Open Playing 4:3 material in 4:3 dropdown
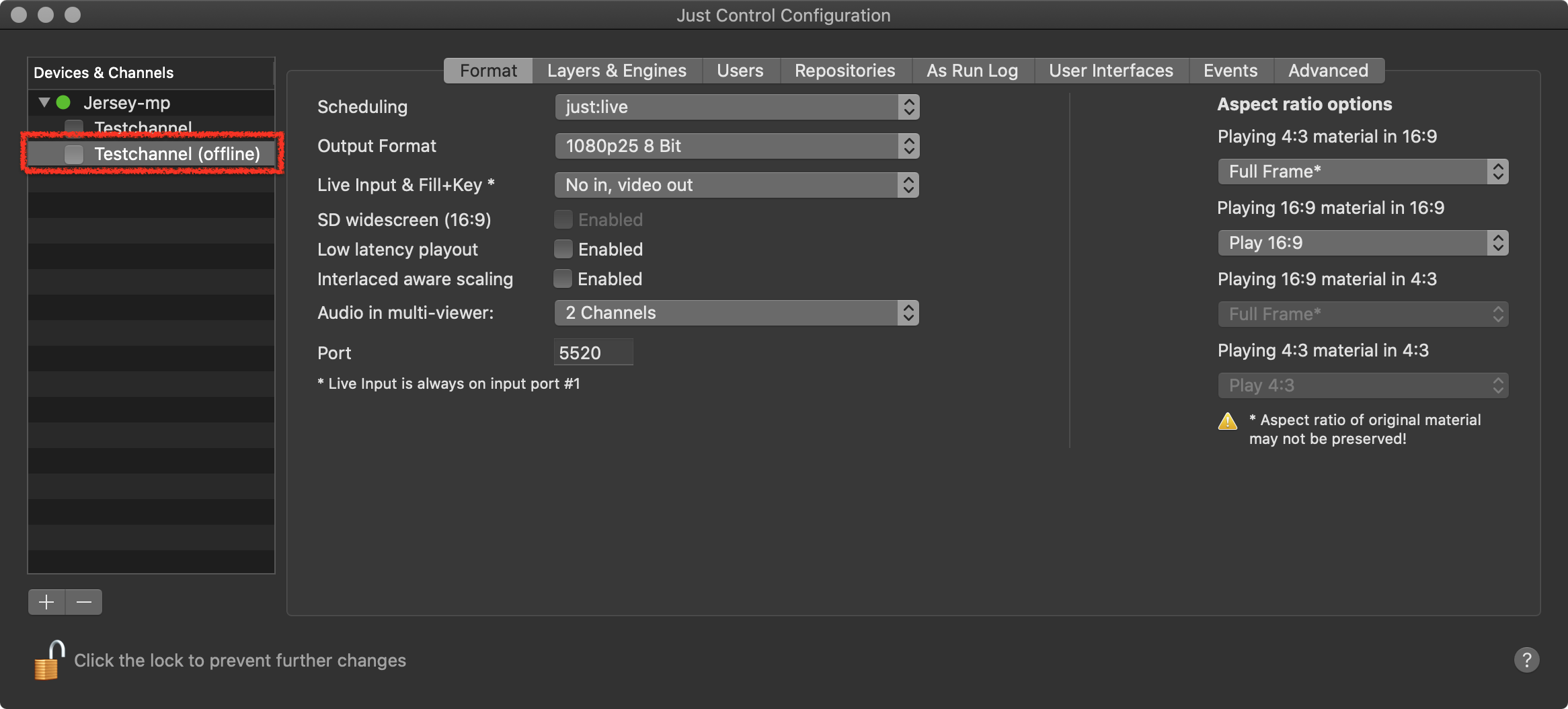 (1363, 385)
